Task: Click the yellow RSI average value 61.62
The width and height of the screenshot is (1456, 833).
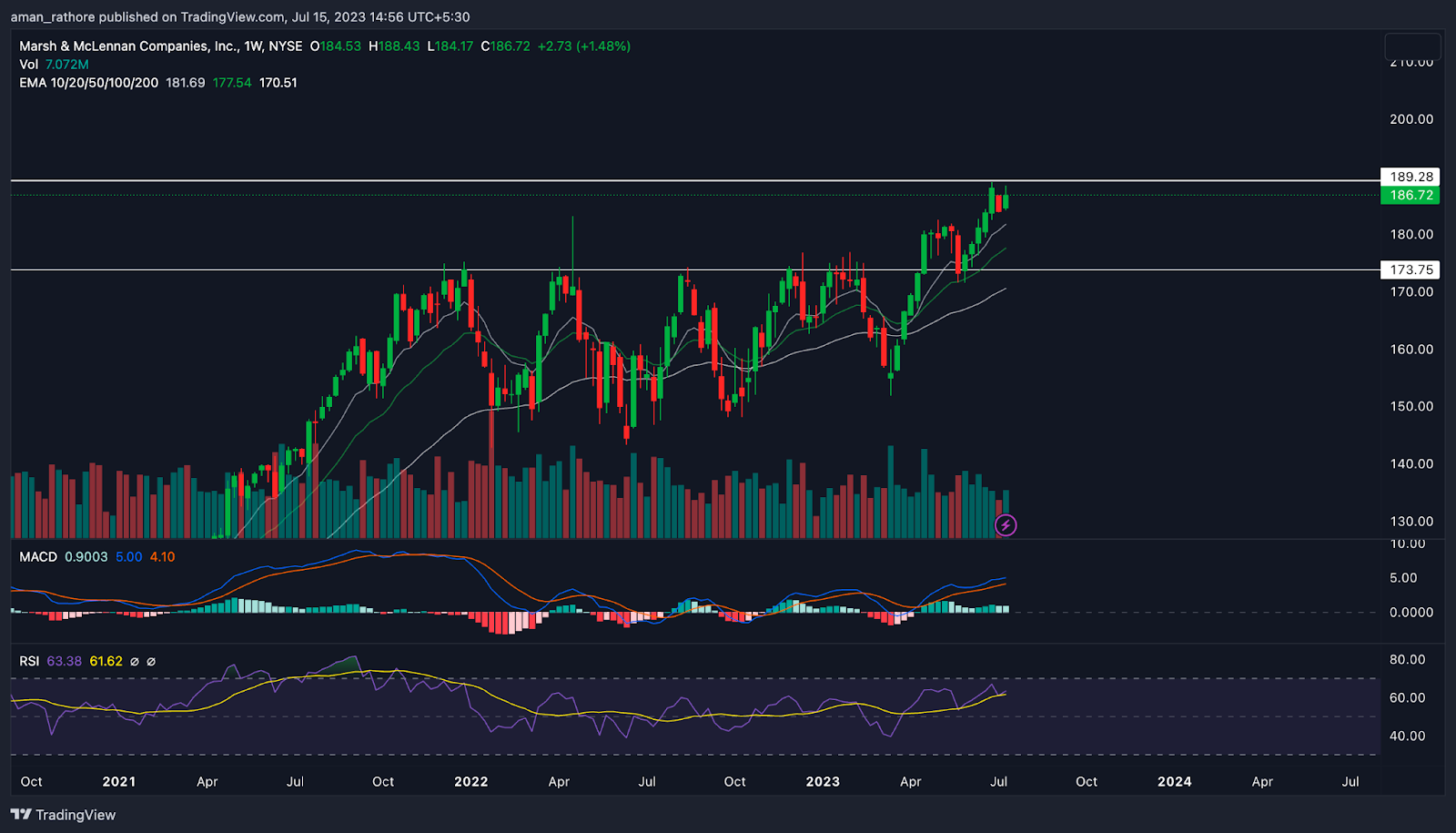Action: pos(106,661)
